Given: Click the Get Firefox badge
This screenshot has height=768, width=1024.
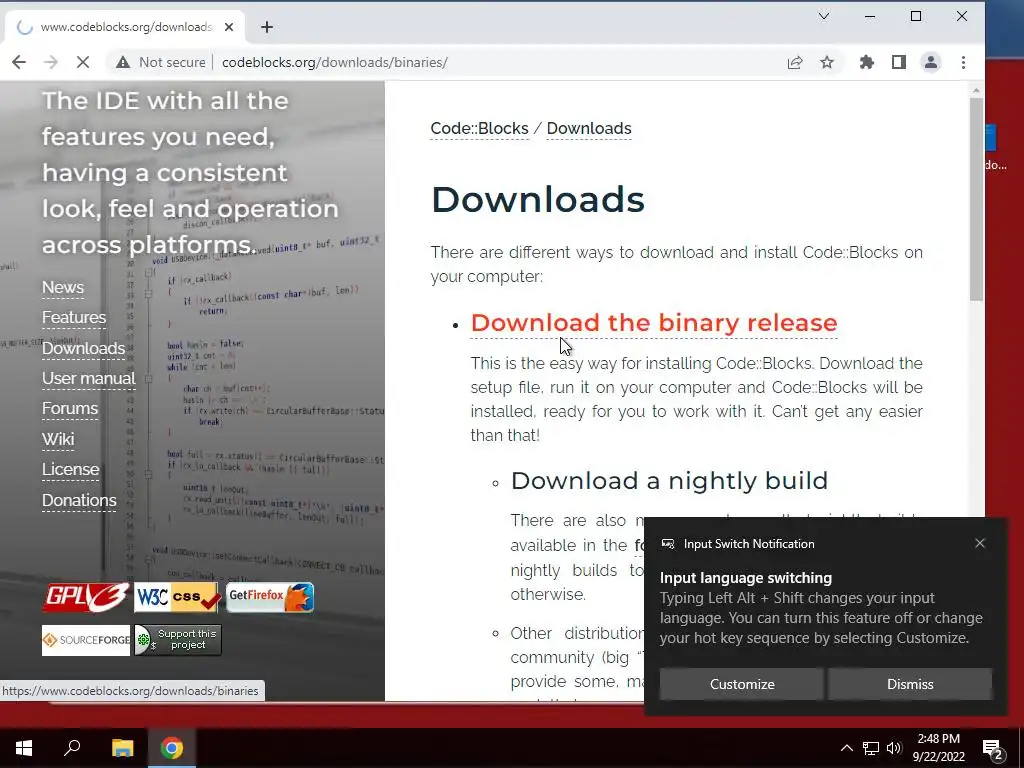Looking at the screenshot, I should click(x=270, y=598).
